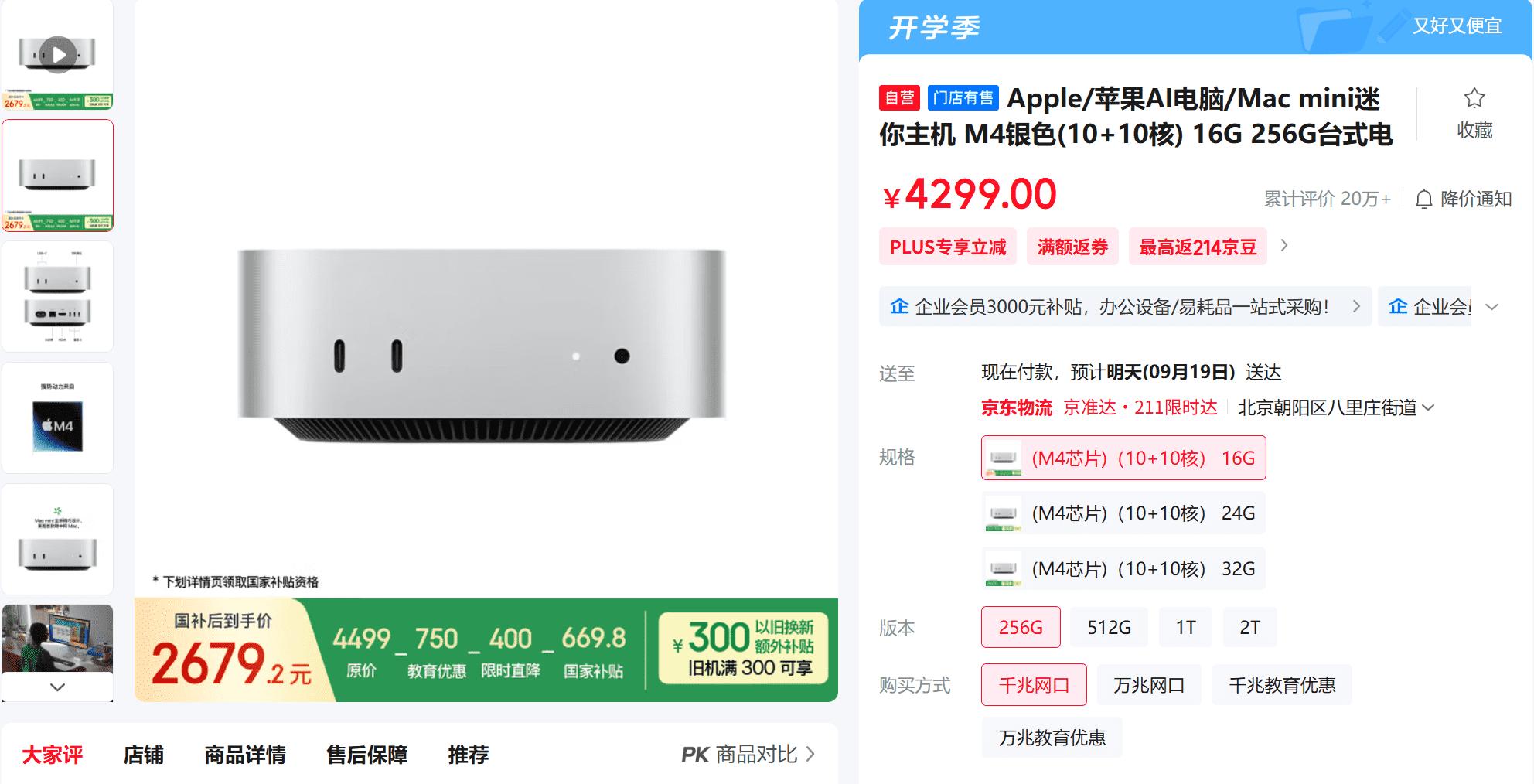The width and height of the screenshot is (1534, 784).
Task: Click the star favorite icon
Action: tap(1474, 98)
